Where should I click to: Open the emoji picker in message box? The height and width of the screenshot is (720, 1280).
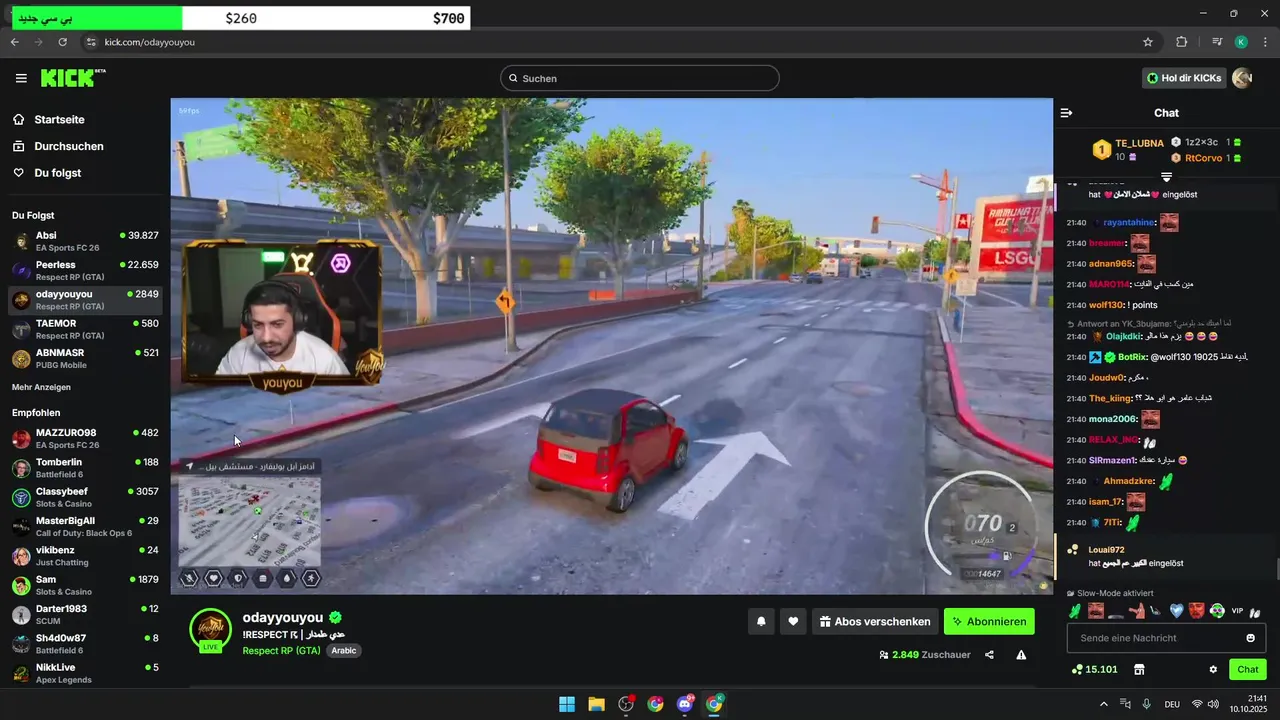1250,638
